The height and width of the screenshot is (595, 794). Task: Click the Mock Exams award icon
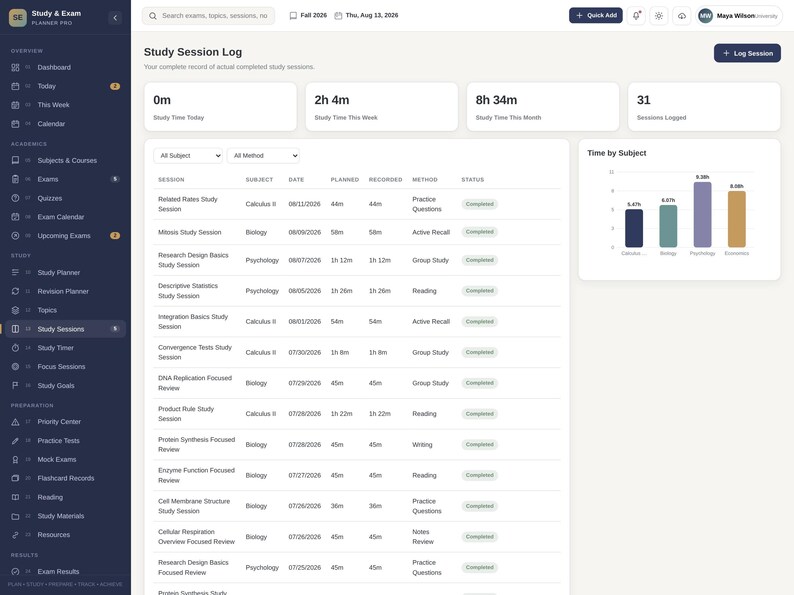[x=15, y=459]
